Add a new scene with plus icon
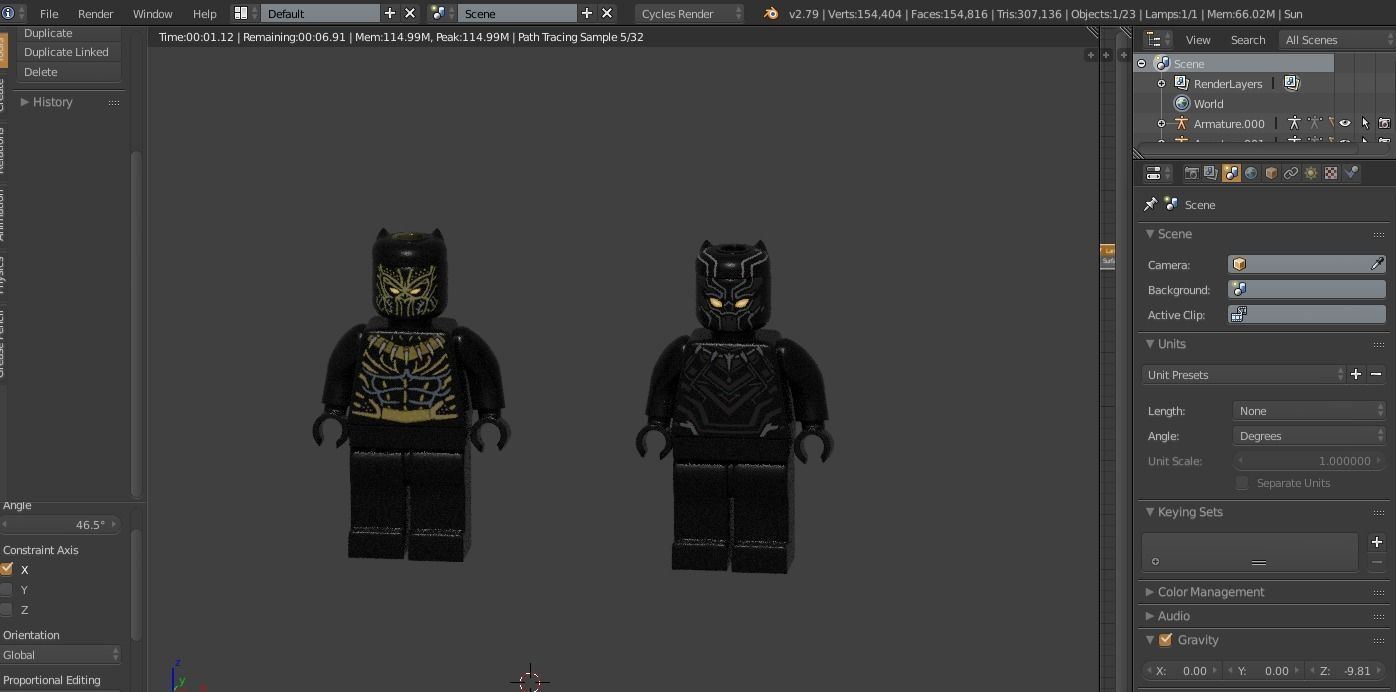 pos(587,13)
